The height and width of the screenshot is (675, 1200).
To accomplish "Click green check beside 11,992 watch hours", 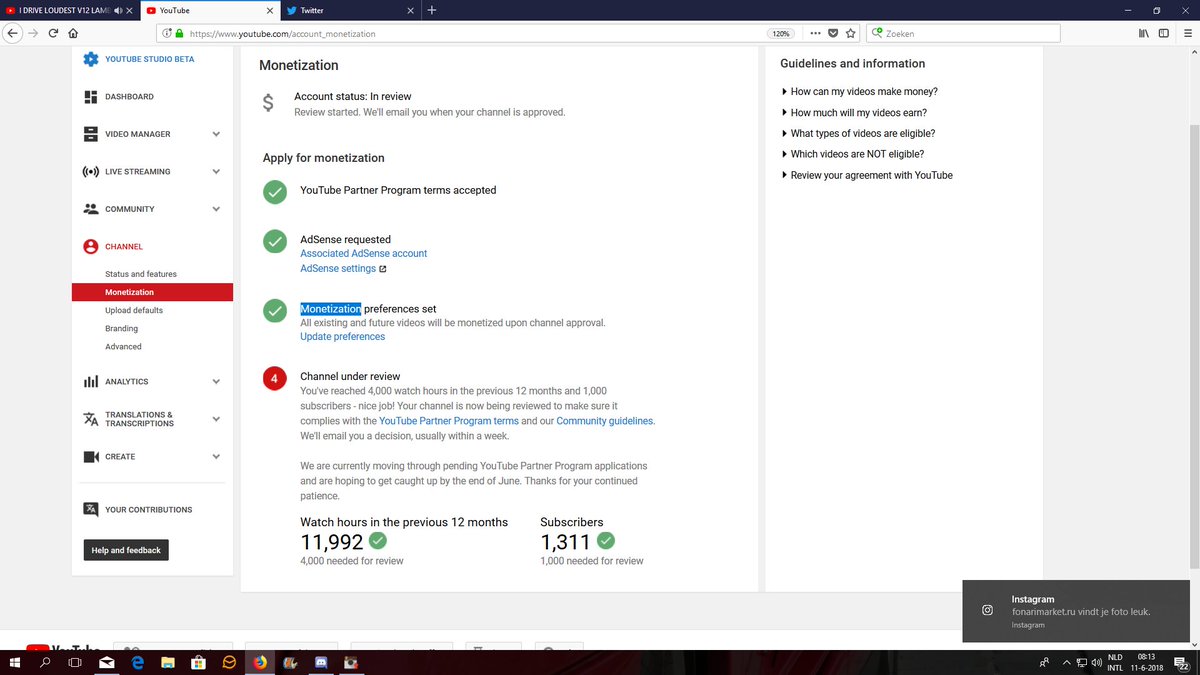I will [x=378, y=541].
